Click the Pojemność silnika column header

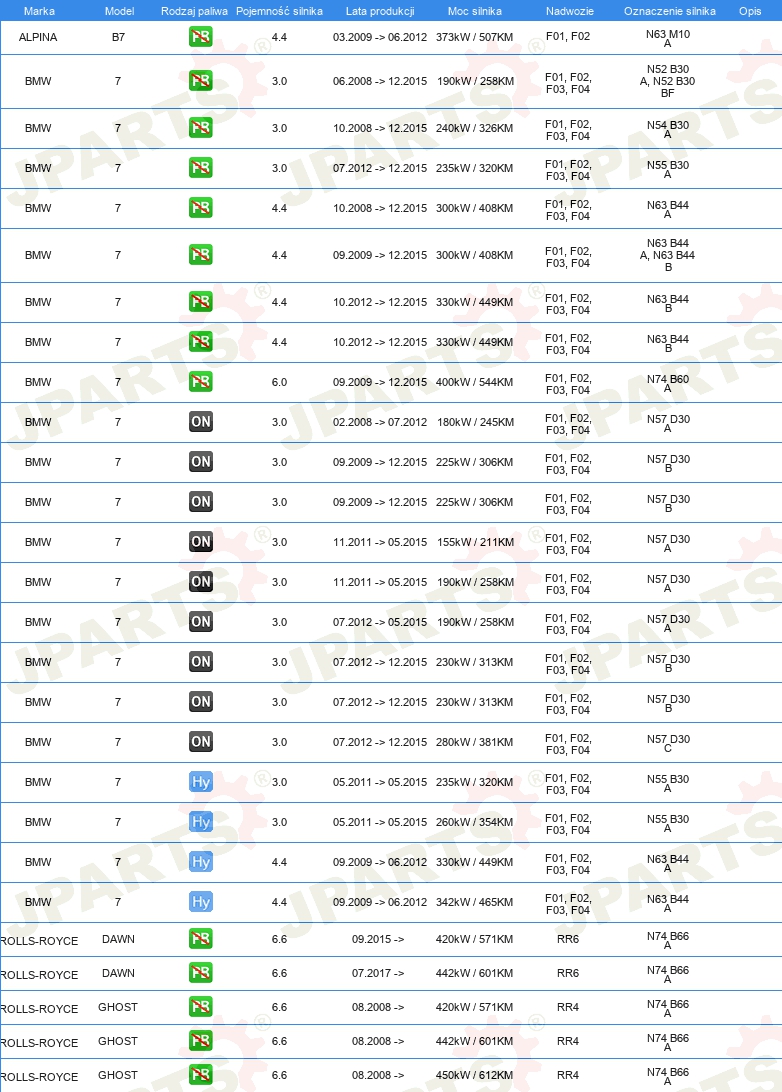(x=279, y=11)
